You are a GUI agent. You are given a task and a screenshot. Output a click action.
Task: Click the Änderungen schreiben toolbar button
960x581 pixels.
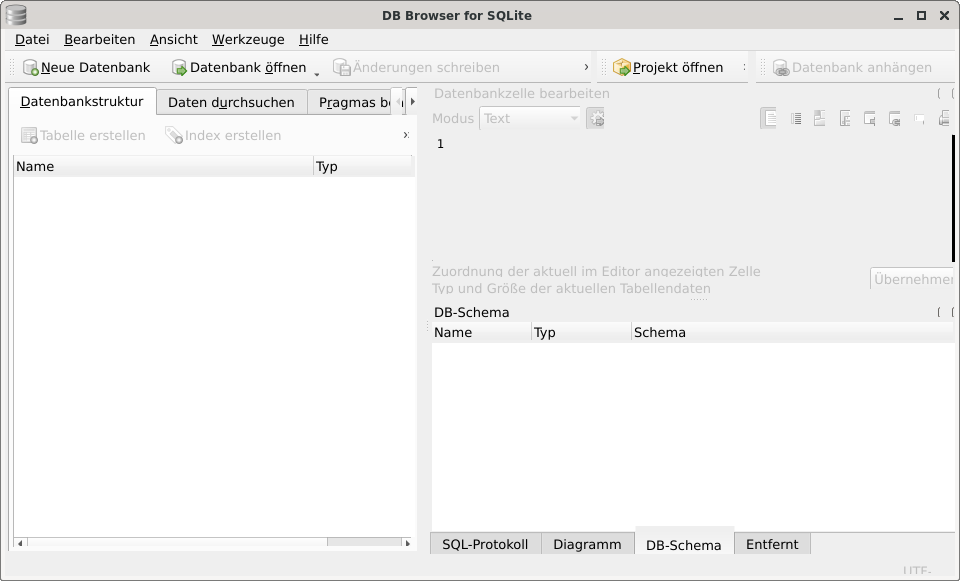pyautogui.click(x=416, y=67)
